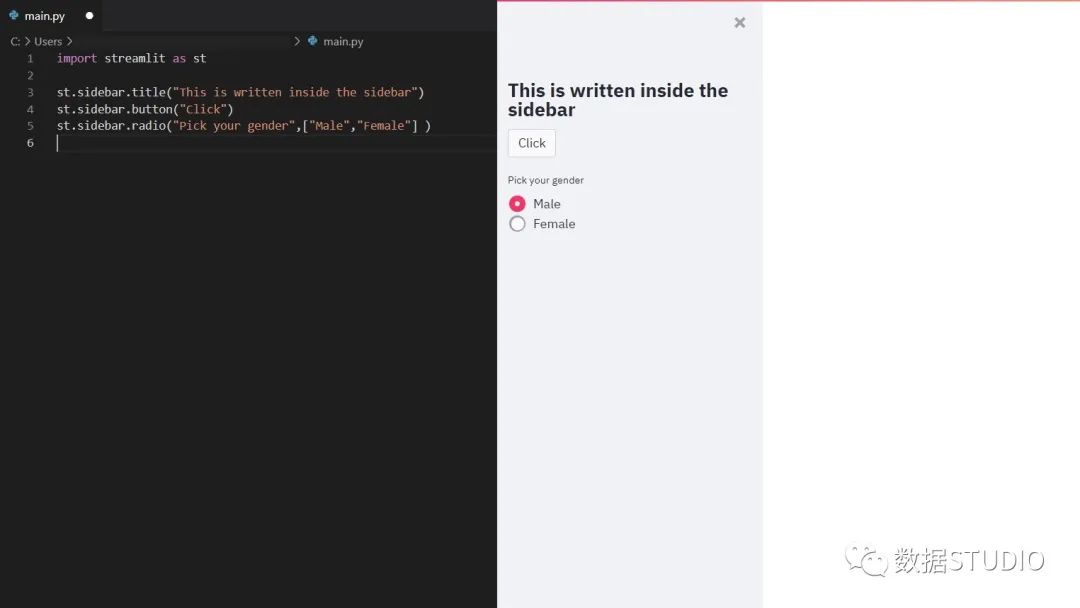Click line number 1 in the gutter

tap(30, 59)
